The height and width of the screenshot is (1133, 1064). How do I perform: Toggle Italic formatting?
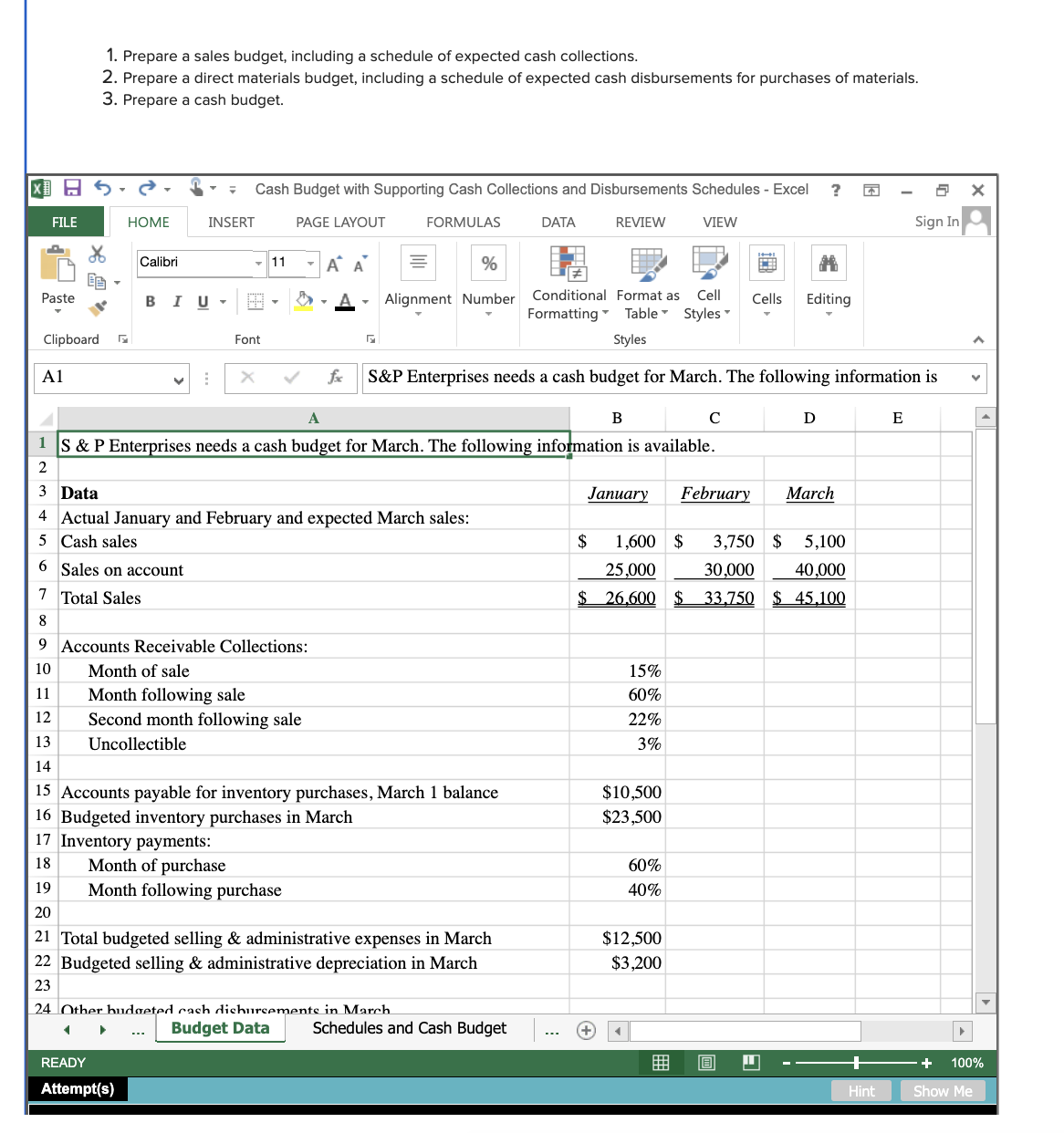[177, 302]
